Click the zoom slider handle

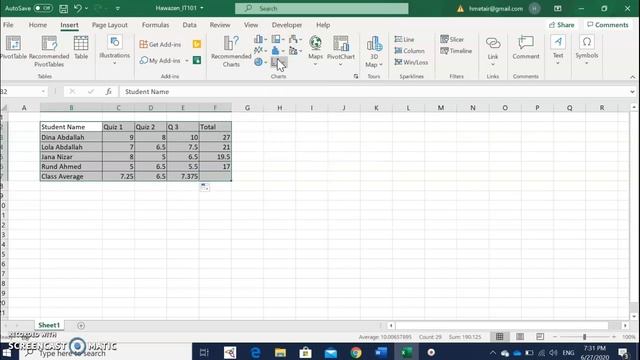[584, 337]
